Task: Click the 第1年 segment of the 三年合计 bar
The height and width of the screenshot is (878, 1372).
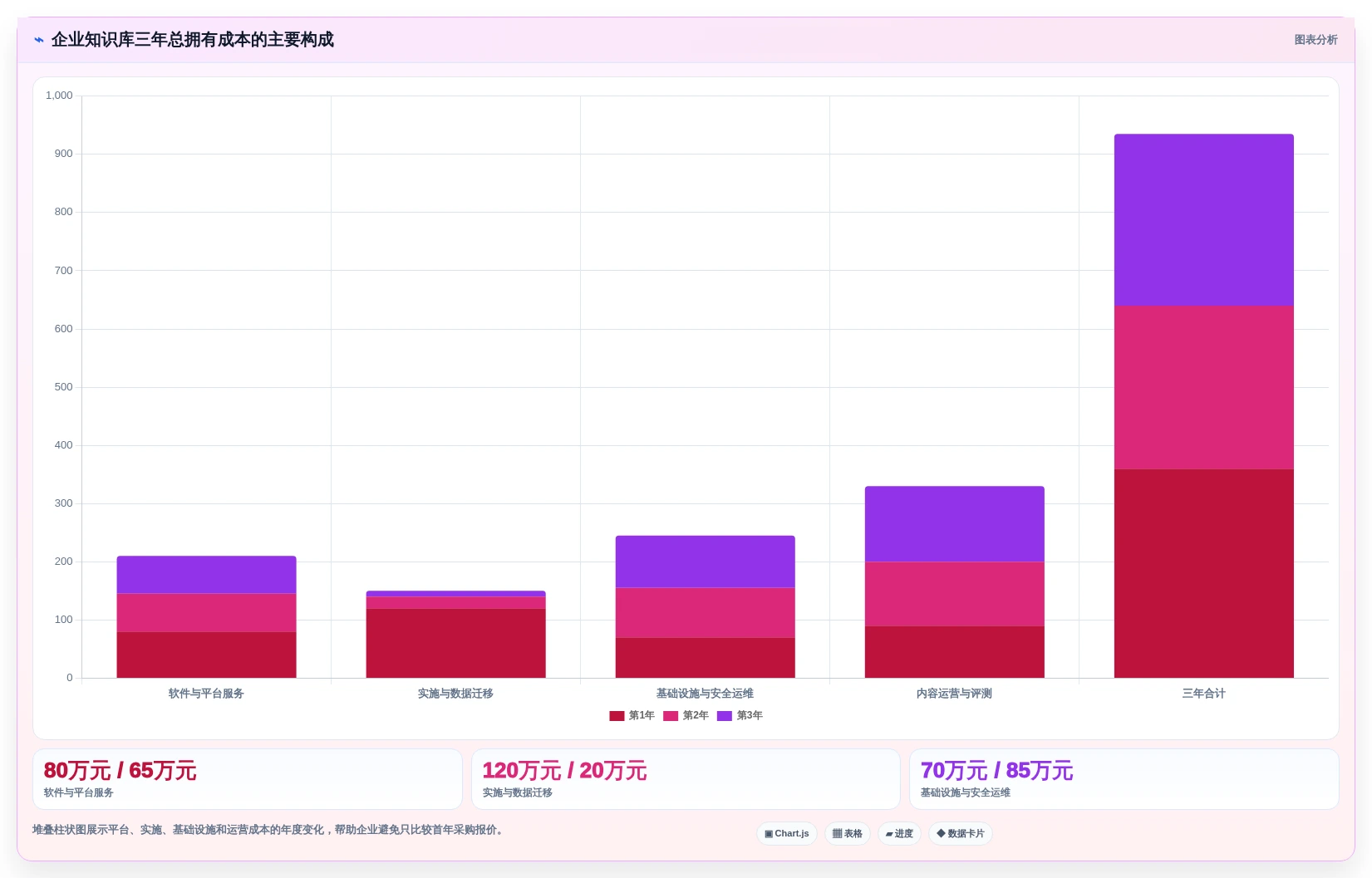Action: [x=1203, y=573]
